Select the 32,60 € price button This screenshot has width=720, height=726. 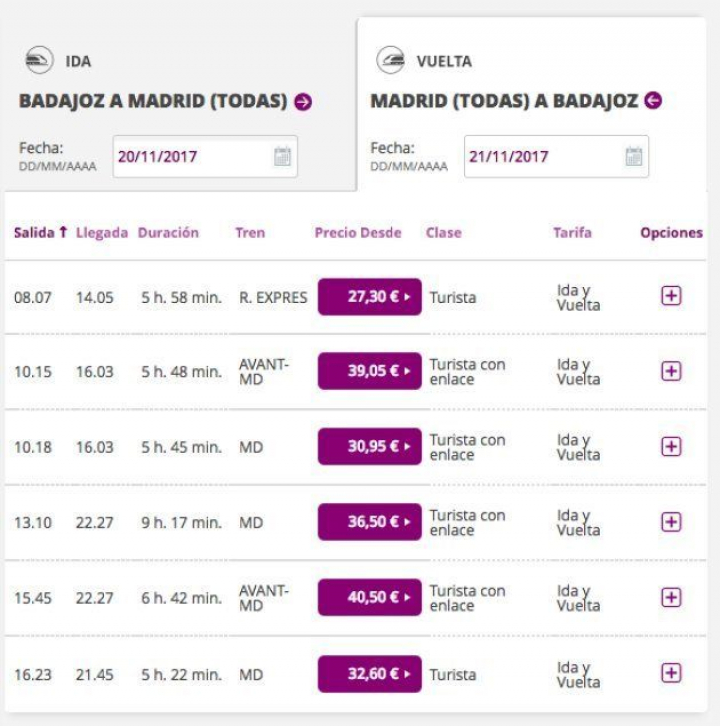pos(369,674)
